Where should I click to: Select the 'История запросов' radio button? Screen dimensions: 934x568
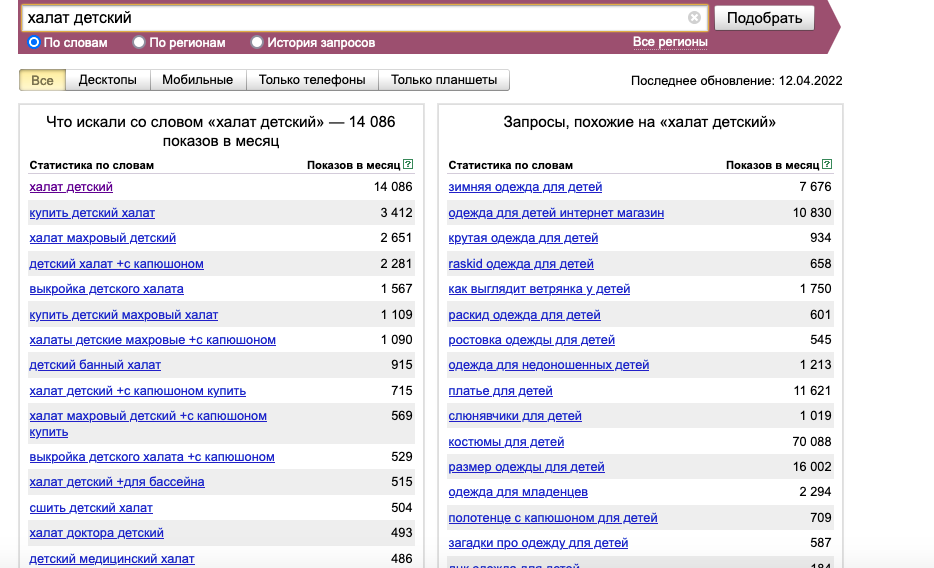click(x=257, y=42)
